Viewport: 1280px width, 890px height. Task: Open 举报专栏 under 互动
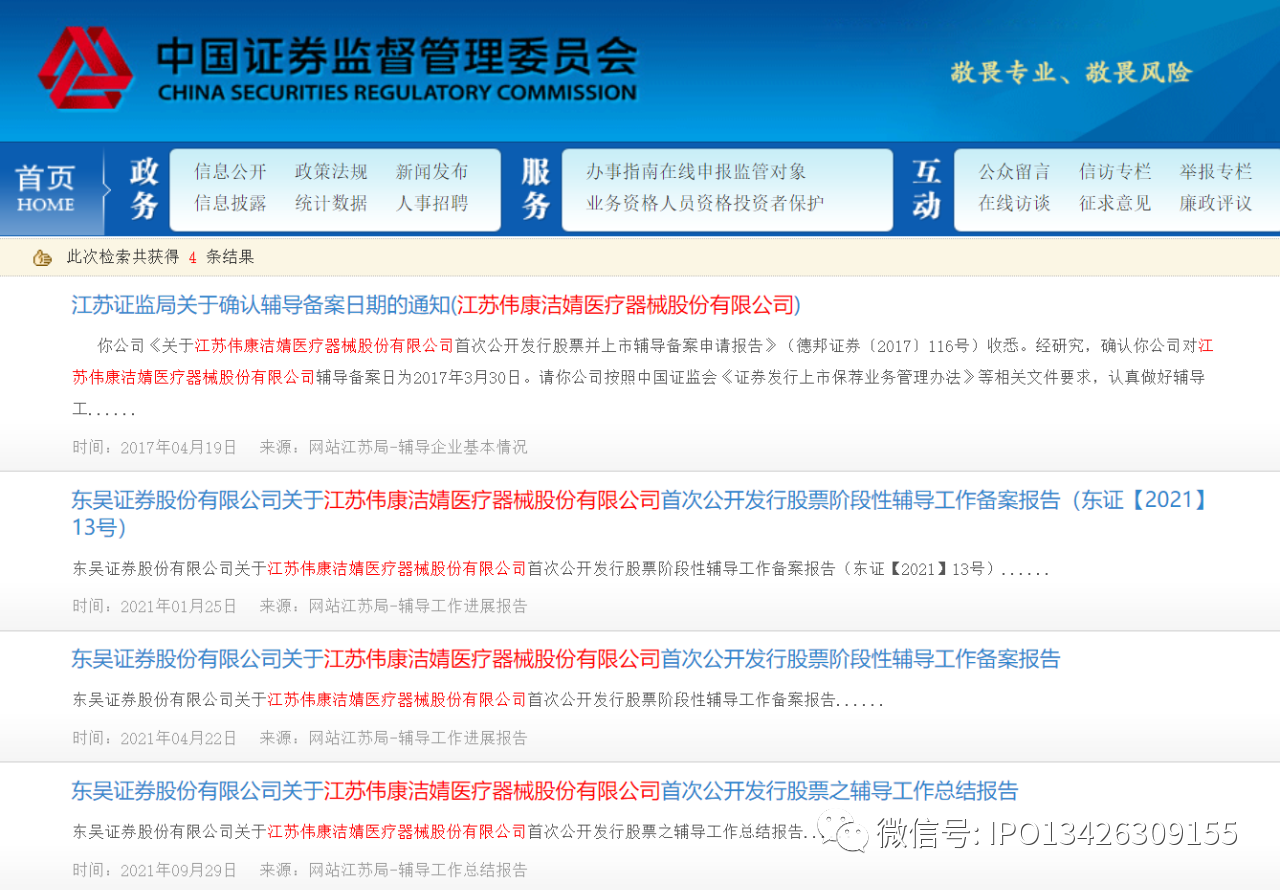click(1215, 172)
